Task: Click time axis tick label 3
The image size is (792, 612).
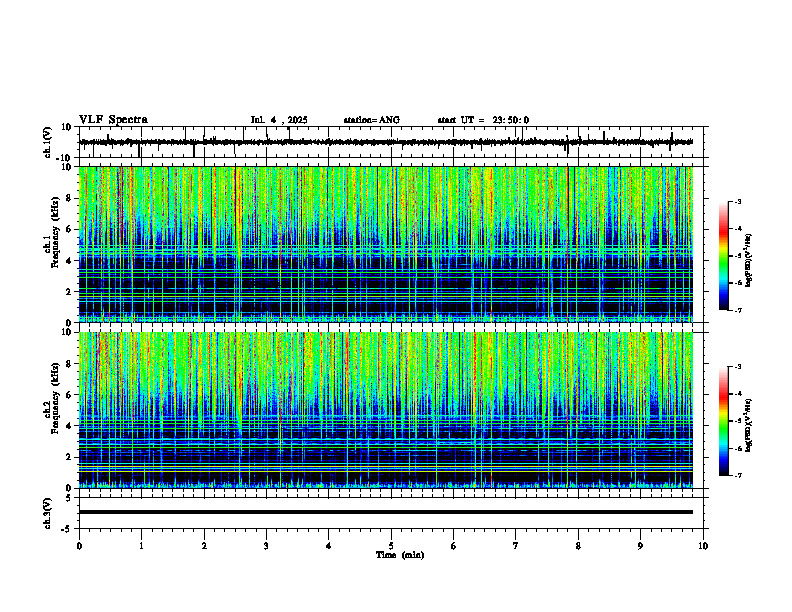Action: 266,546
